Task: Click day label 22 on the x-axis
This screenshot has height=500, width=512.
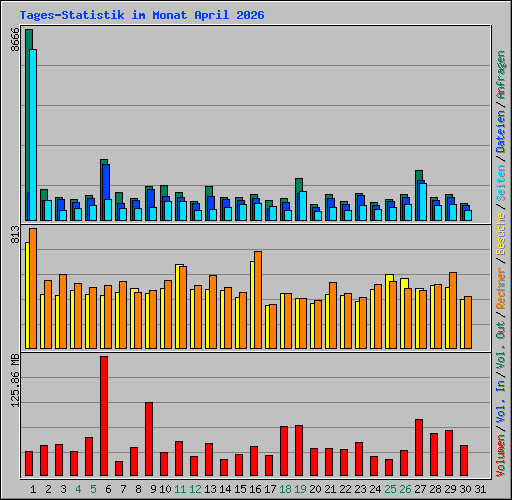Action: click(x=345, y=489)
